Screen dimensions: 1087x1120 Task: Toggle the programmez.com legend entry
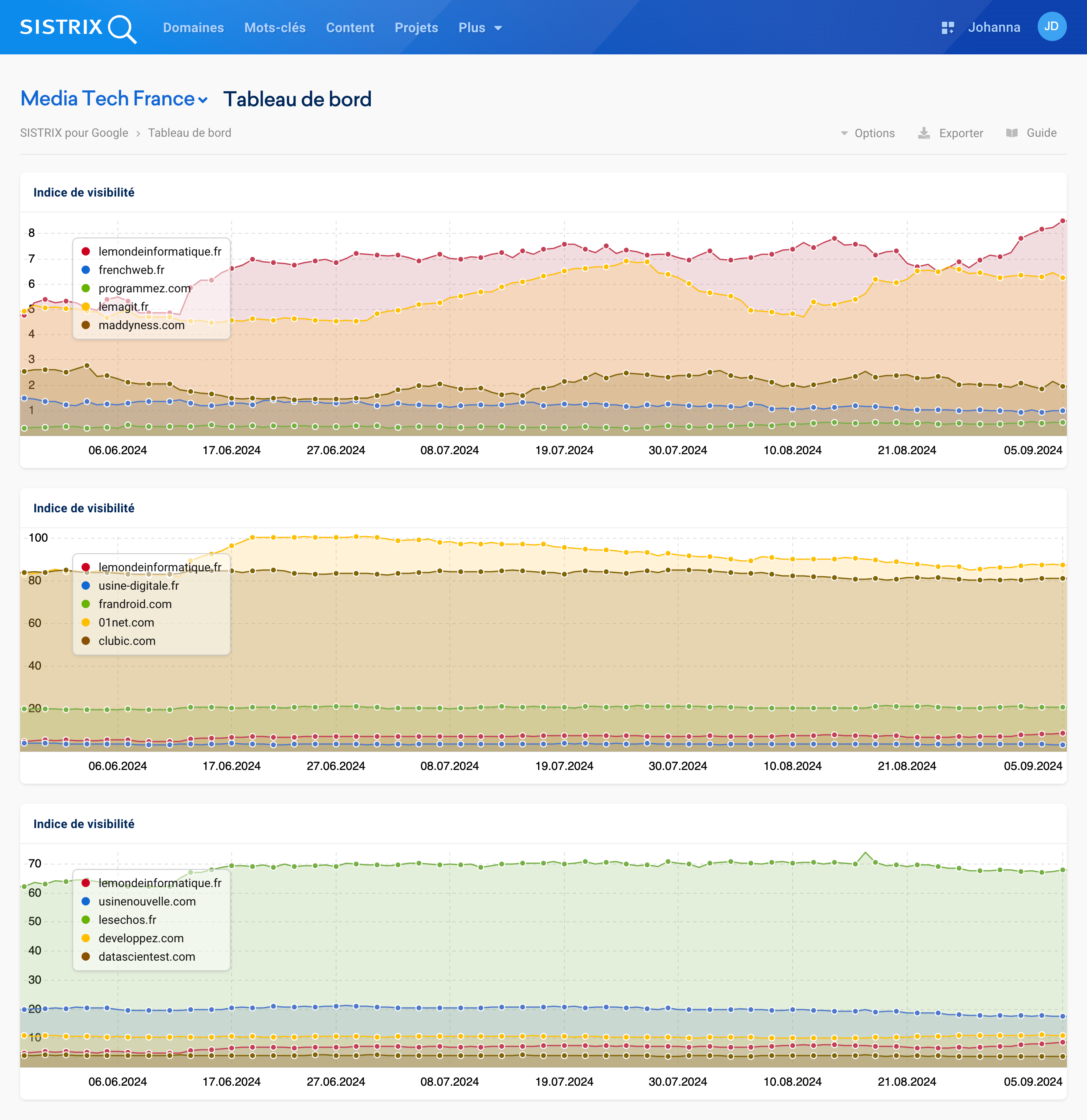tap(136, 288)
